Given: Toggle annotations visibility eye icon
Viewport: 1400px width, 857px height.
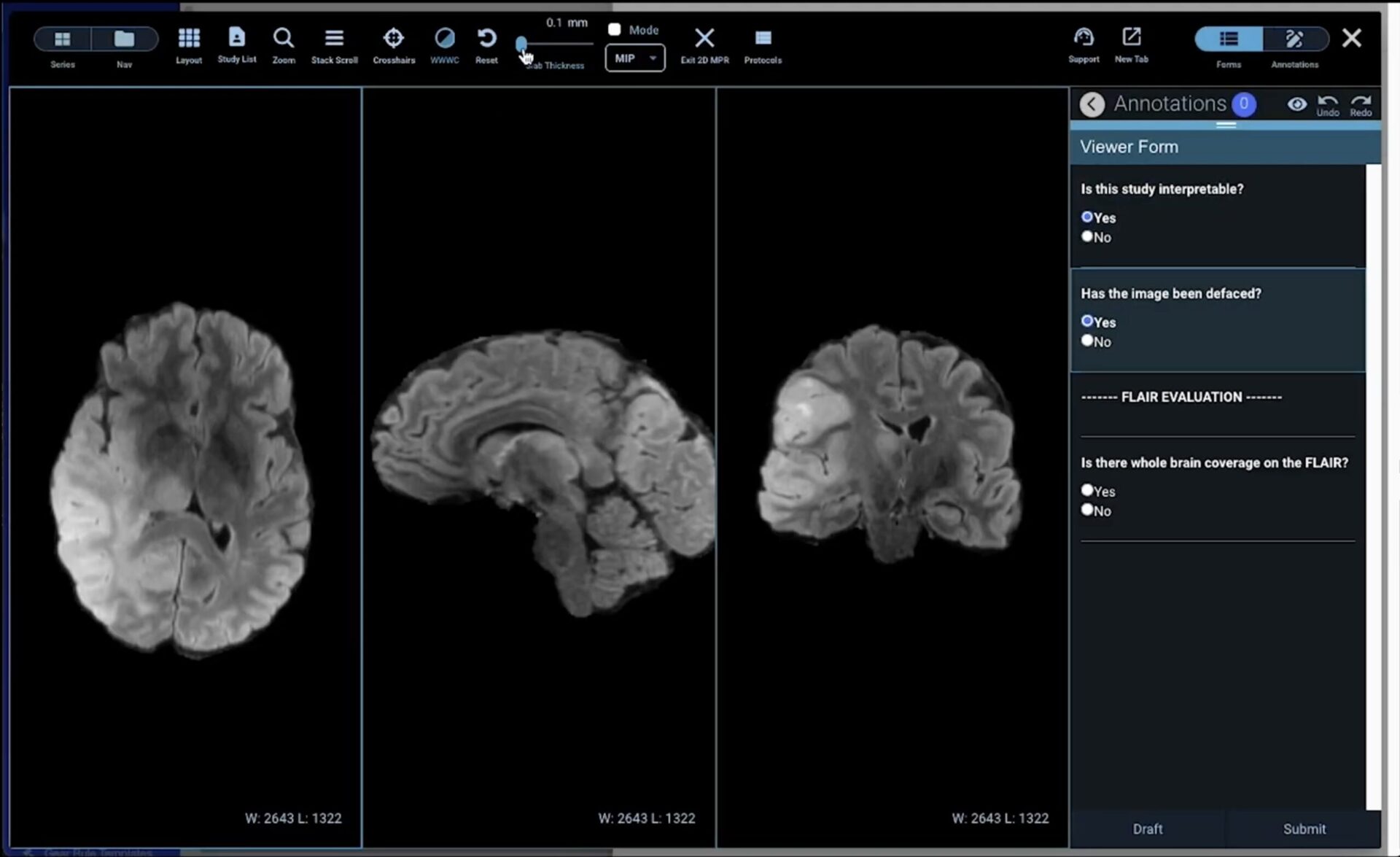Looking at the screenshot, I should [x=1296, y=104].
